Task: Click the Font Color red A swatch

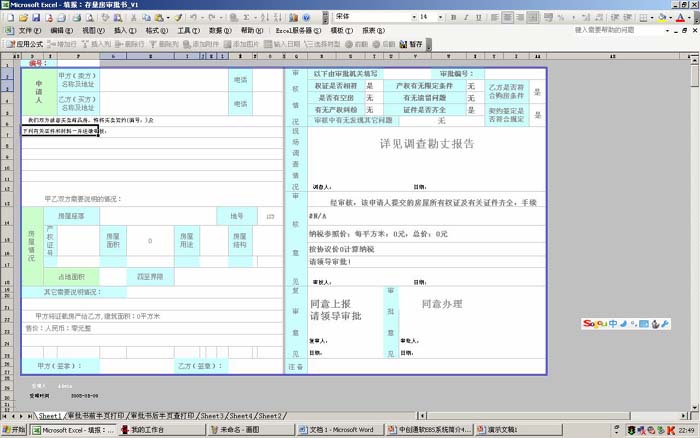Action: click(680, 18)
